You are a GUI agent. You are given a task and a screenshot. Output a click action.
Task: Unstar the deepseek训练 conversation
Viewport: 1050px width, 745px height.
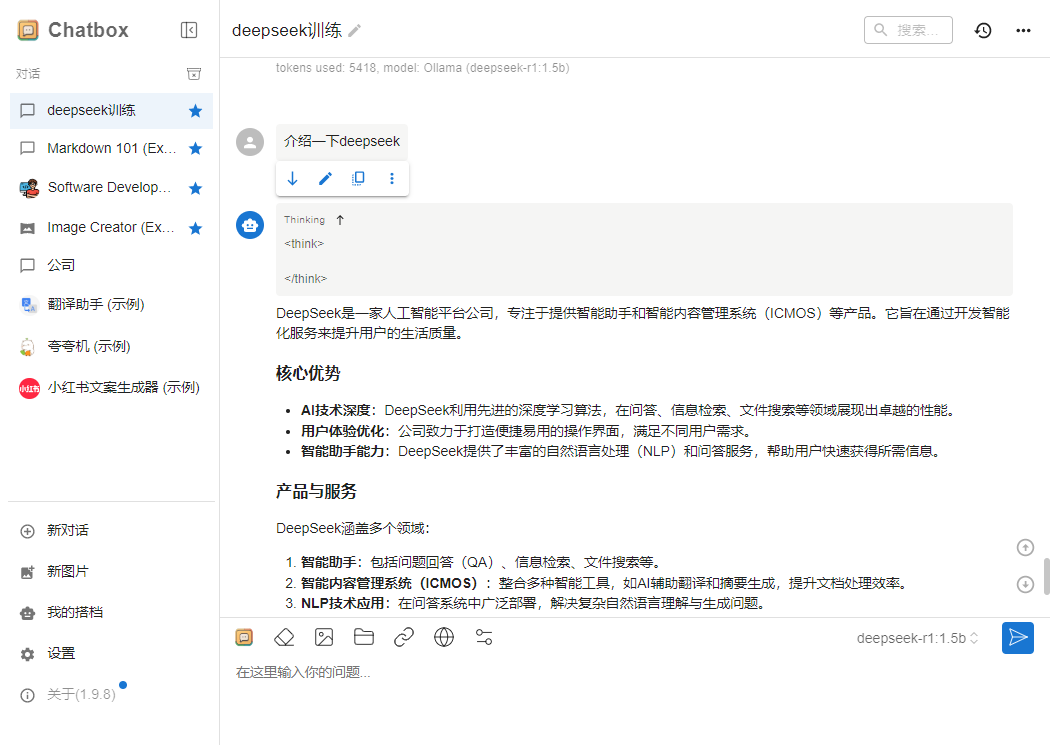[196, 110]
